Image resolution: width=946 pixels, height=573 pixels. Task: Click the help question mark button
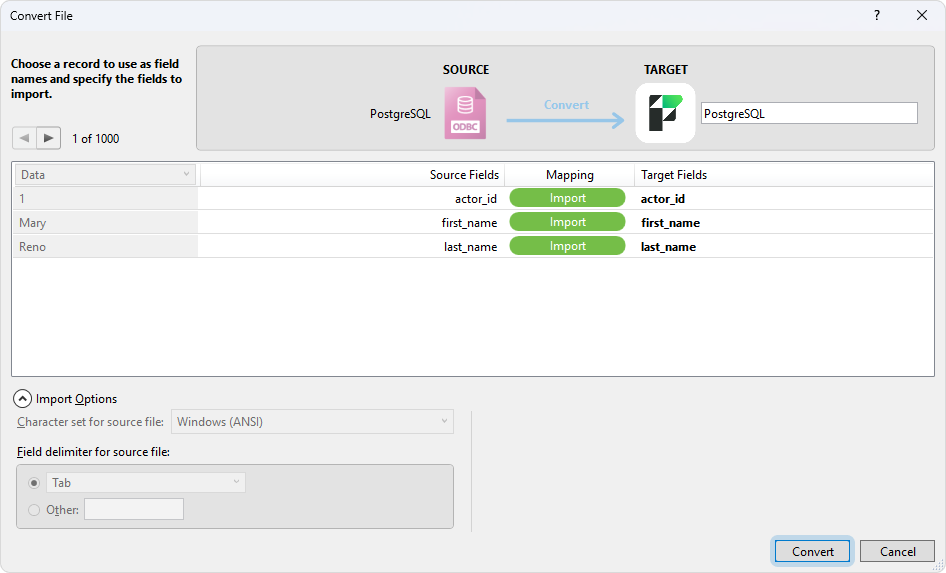877,16
